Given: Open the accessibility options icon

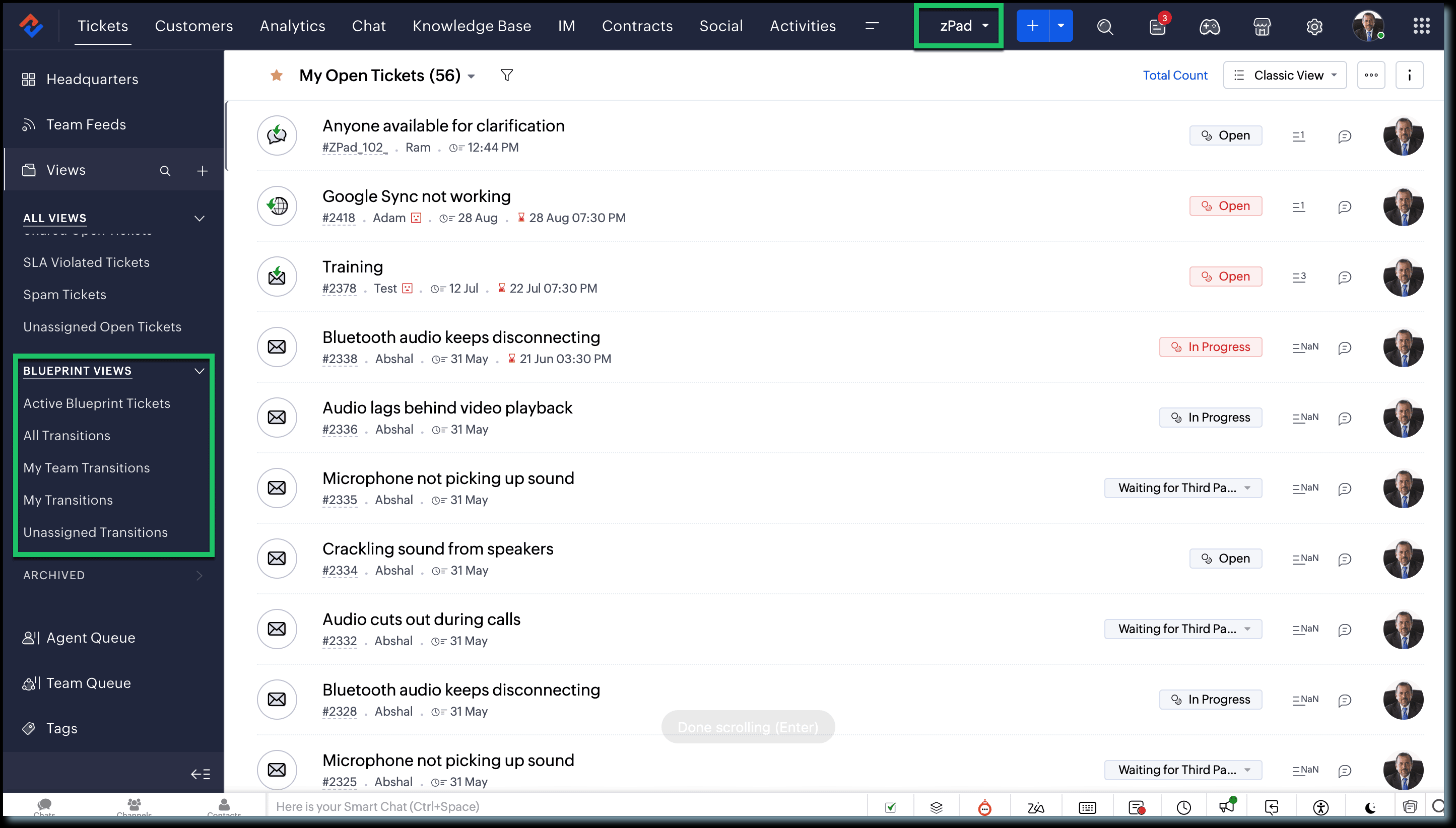Looking at the screenshot, I should (1320, 807).
